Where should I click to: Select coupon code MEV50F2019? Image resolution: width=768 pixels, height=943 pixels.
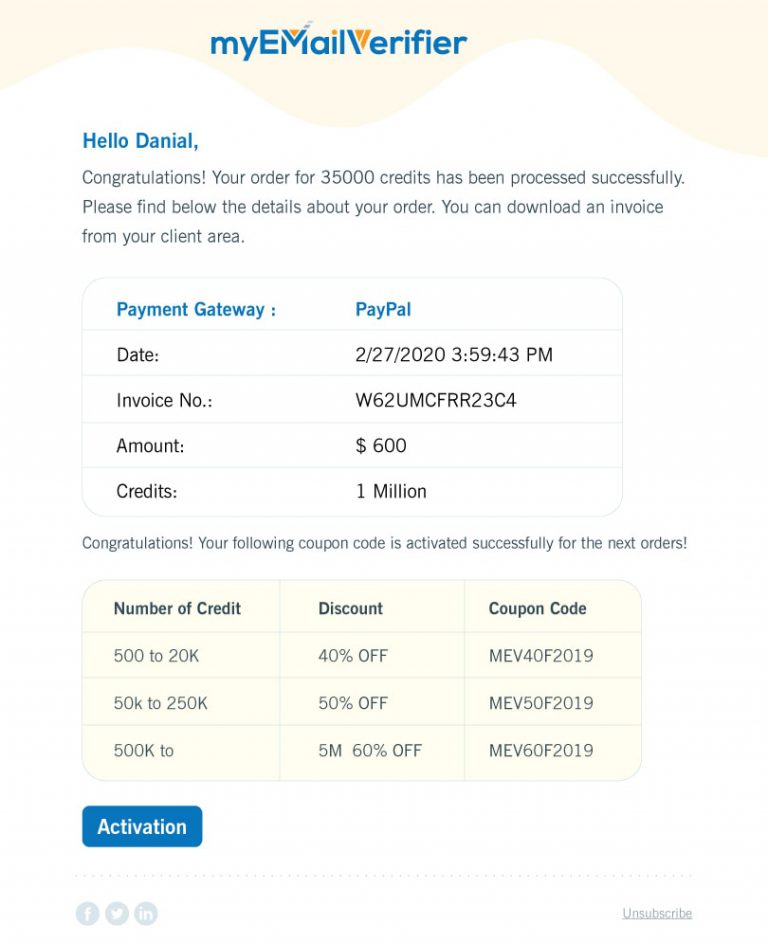pyautogui.click(x=541, y=703)
